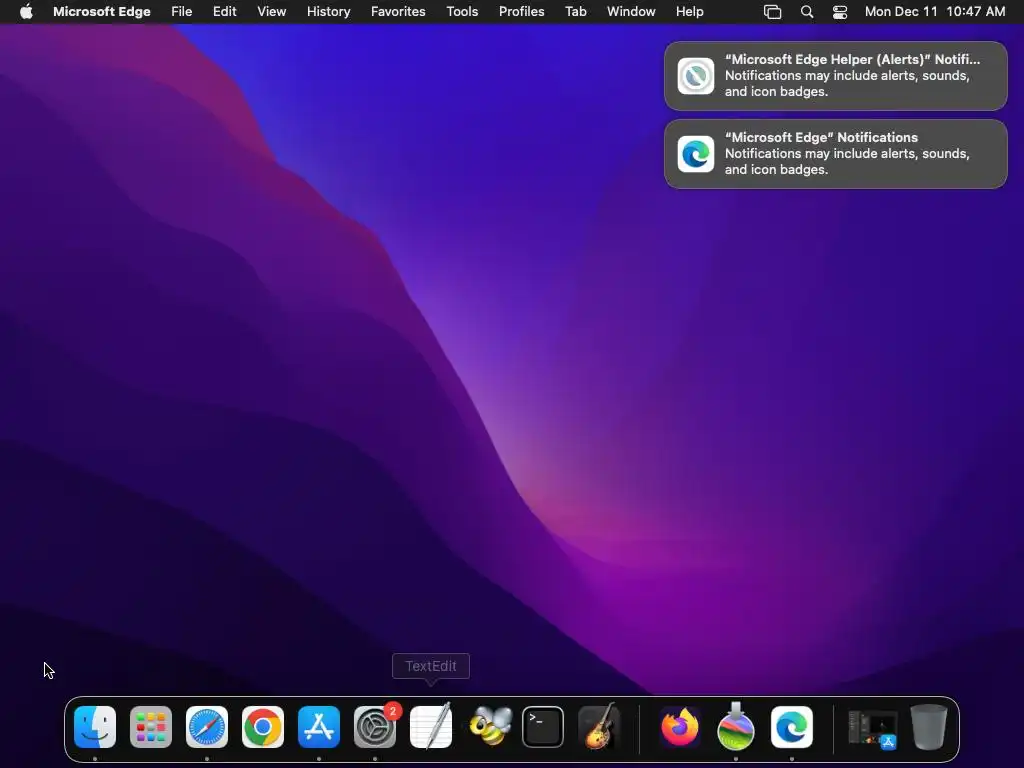Open the Apple menu
The width and height of the screenshot is (1024, 768).
coord(26,11)
